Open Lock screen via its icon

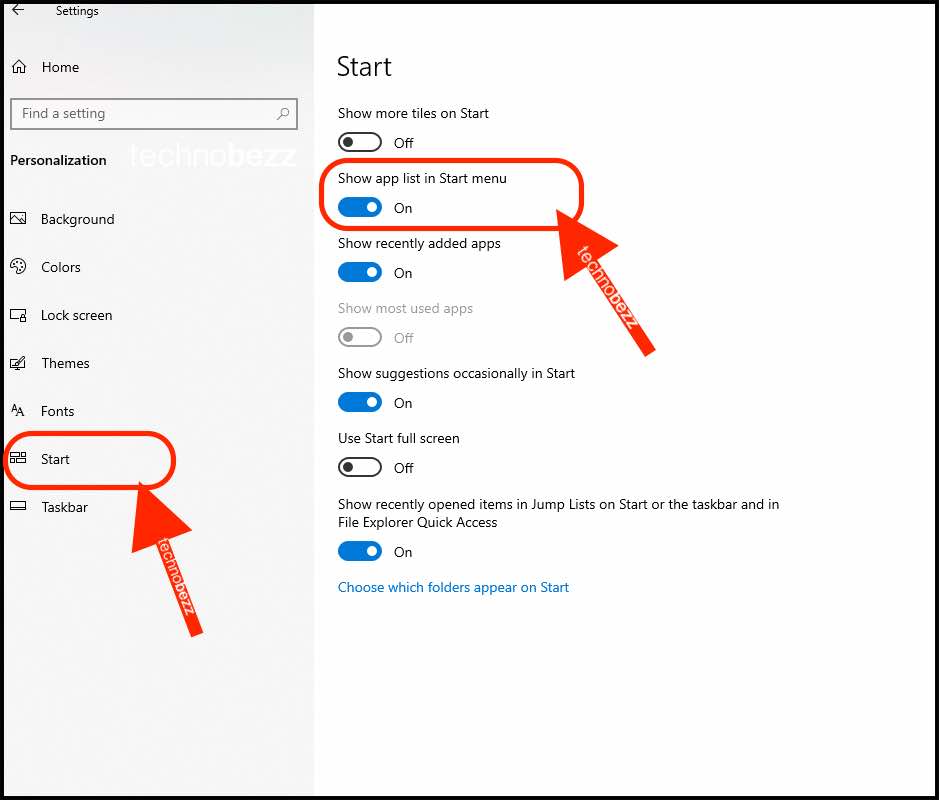(18, 315)
